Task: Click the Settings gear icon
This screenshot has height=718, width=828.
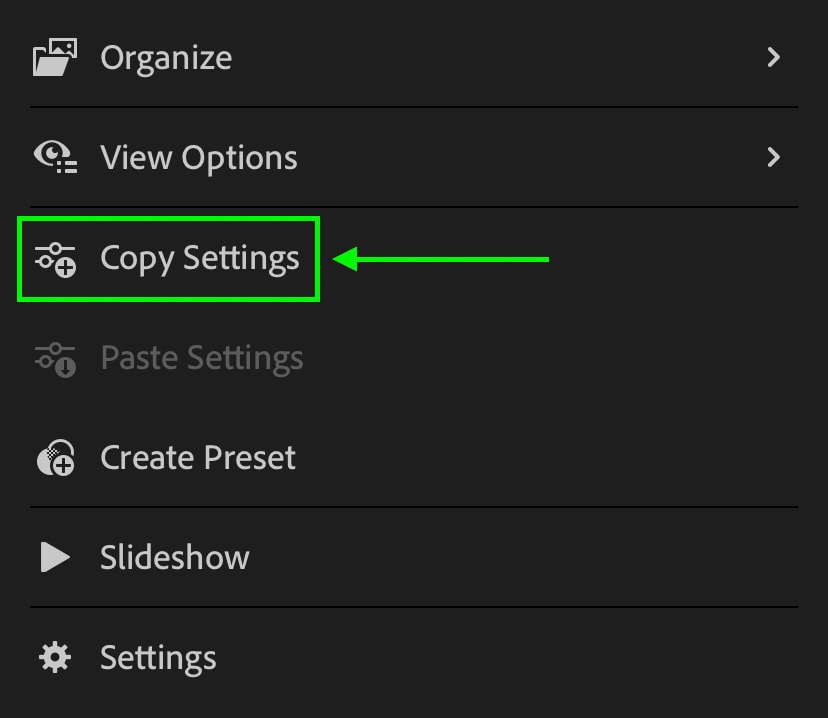Action: click(x=55, y=657)
